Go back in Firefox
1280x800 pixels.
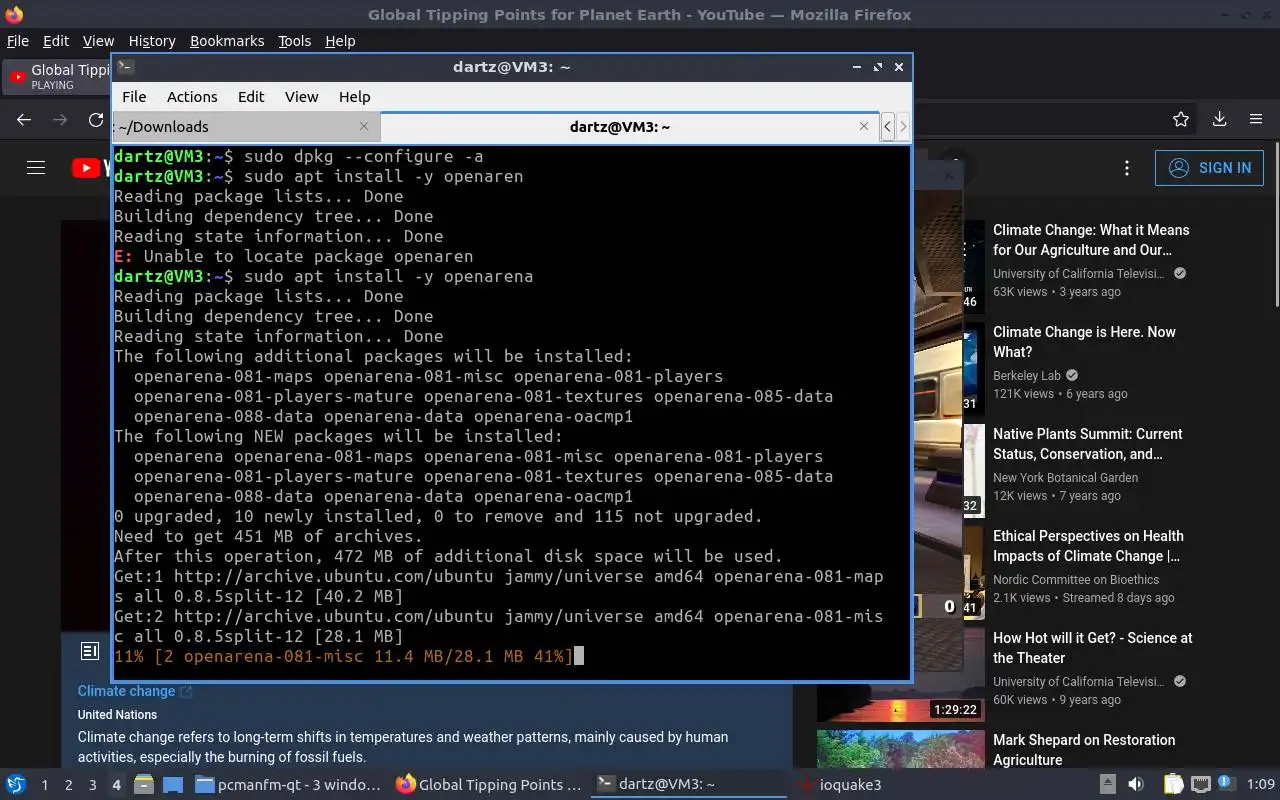click(x=24, y=119)
